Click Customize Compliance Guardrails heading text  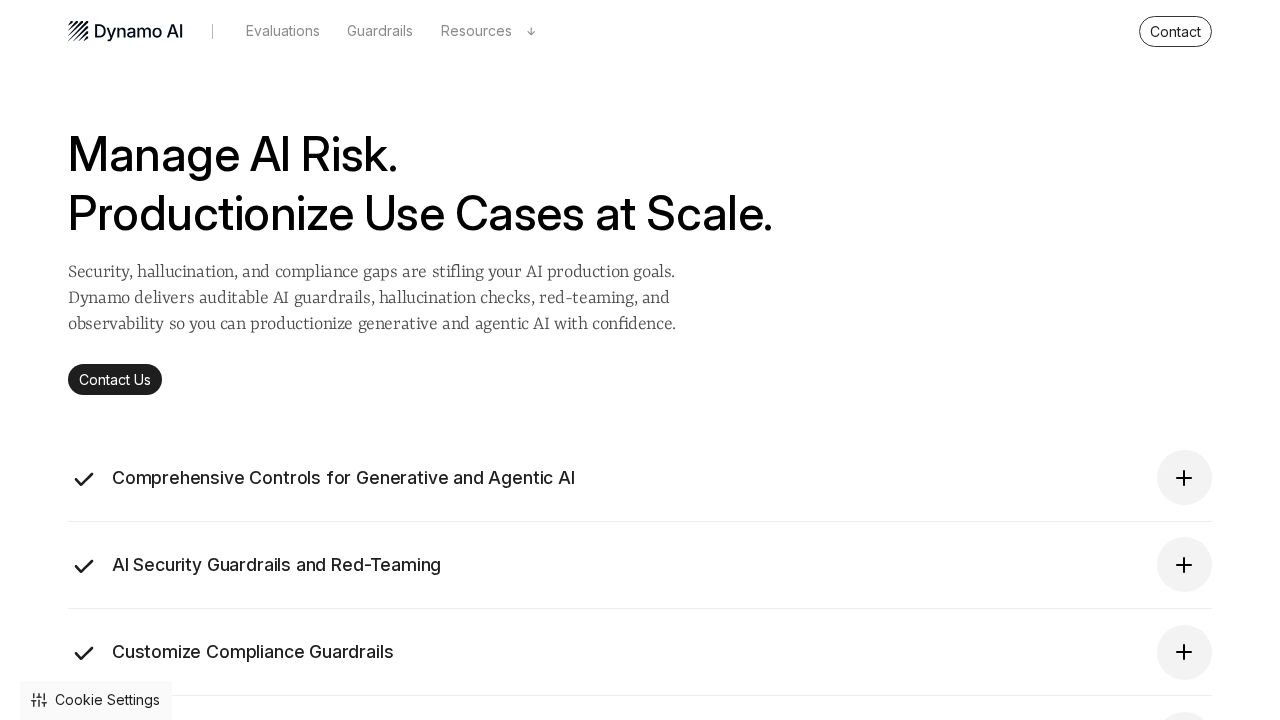point(252,652)
